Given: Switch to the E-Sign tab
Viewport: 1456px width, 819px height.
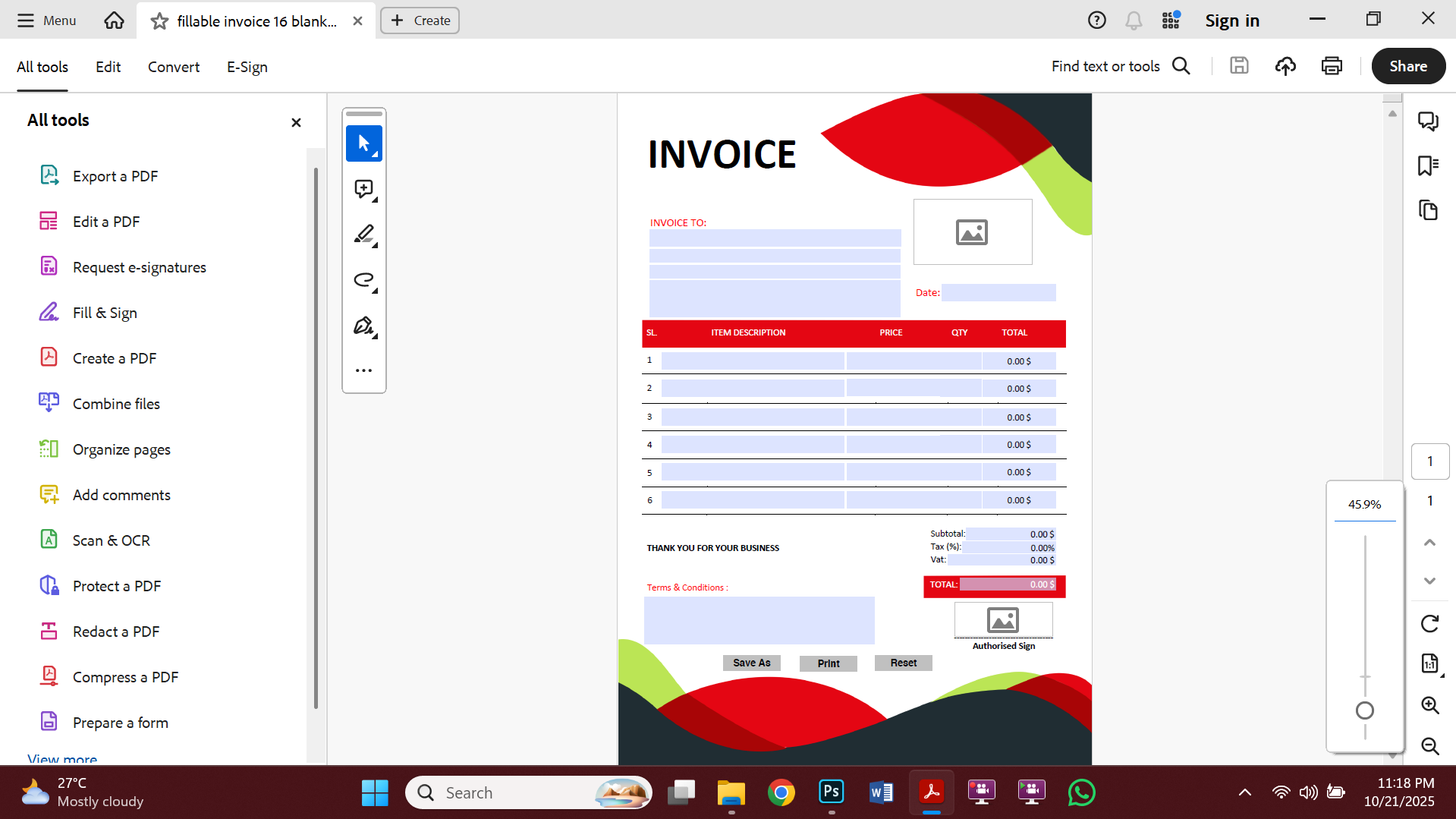Looking at the screenshot, I should click(x=246, y=67).
